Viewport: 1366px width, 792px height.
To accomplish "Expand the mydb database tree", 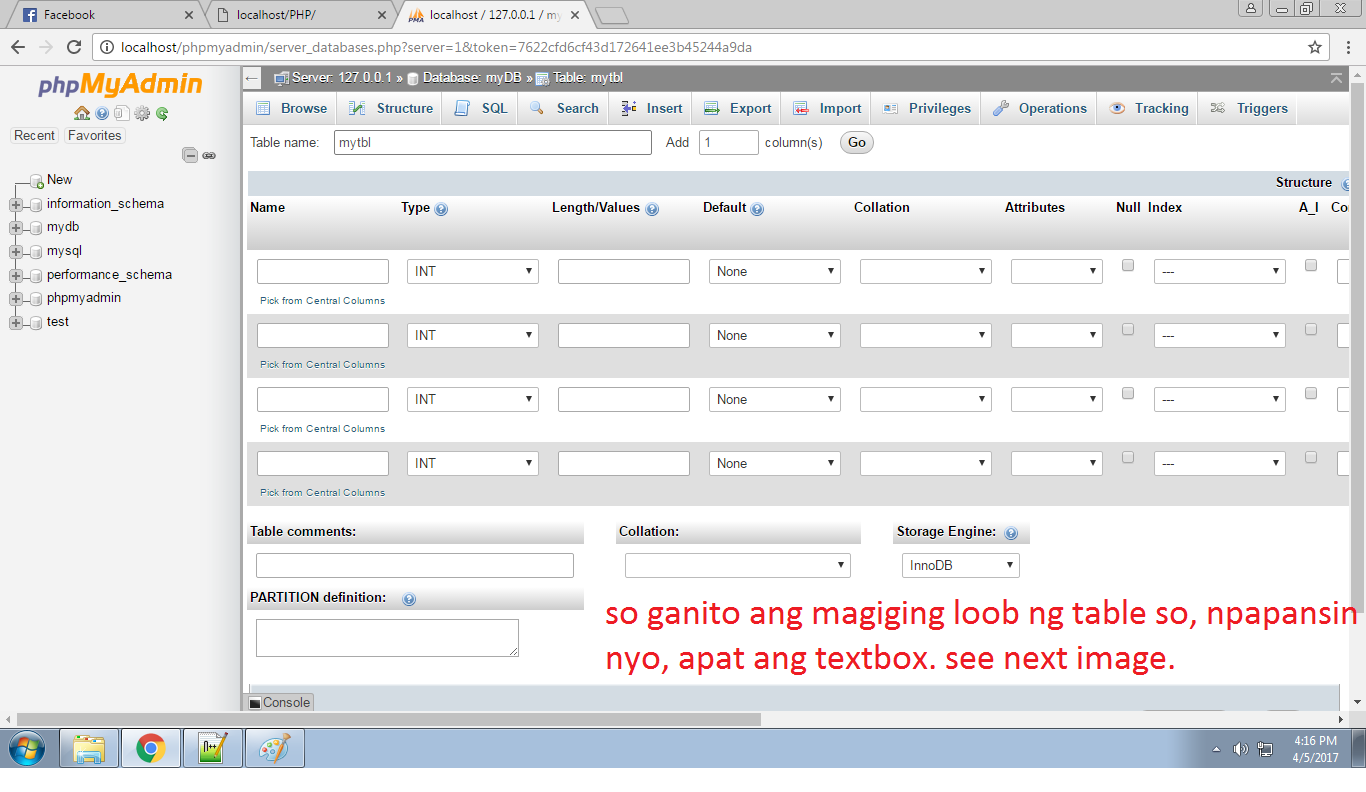I will 14,227.
